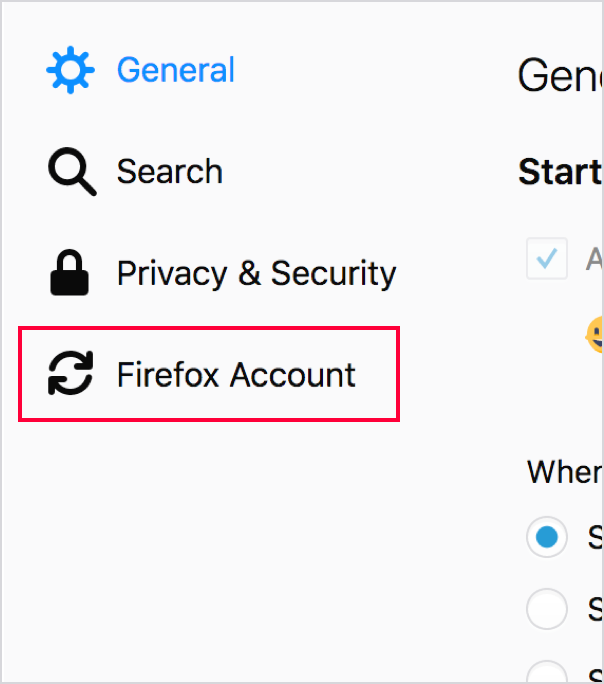The image size is (604, 684).
Task: Open the General preferences category
Action: (x=175, y=70)
